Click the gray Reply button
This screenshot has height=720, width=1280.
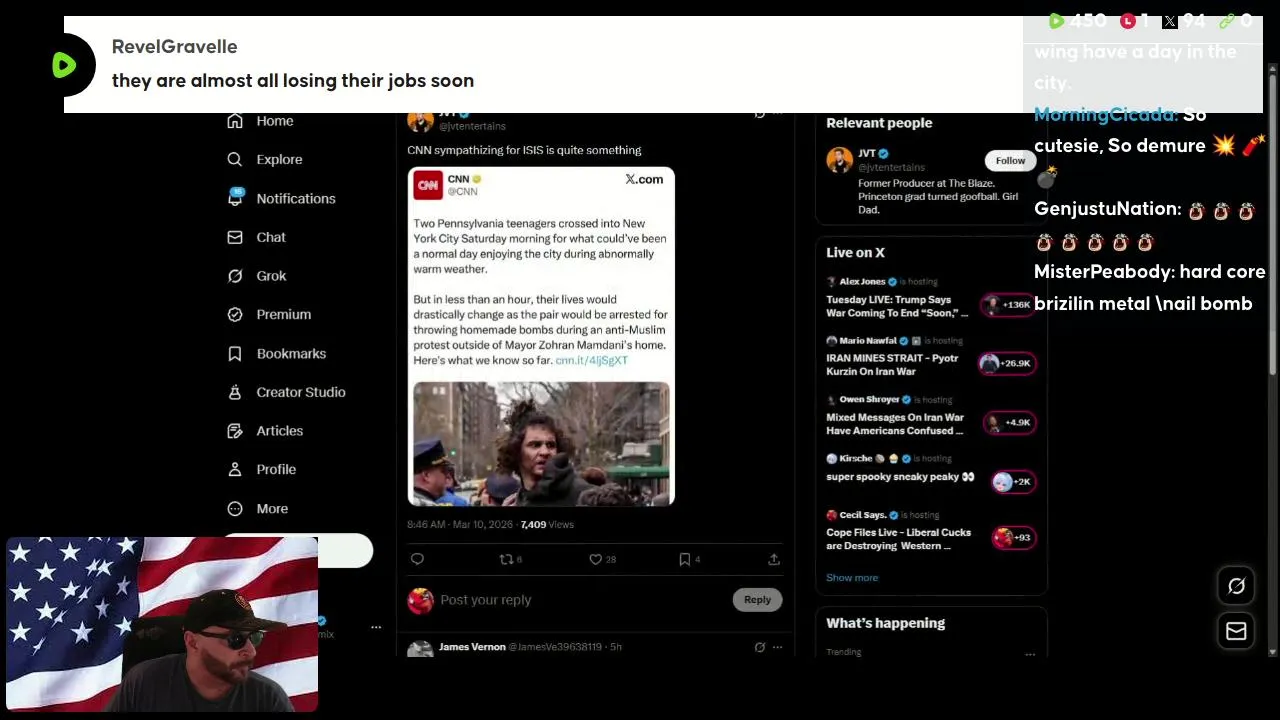tap(757, 599)
